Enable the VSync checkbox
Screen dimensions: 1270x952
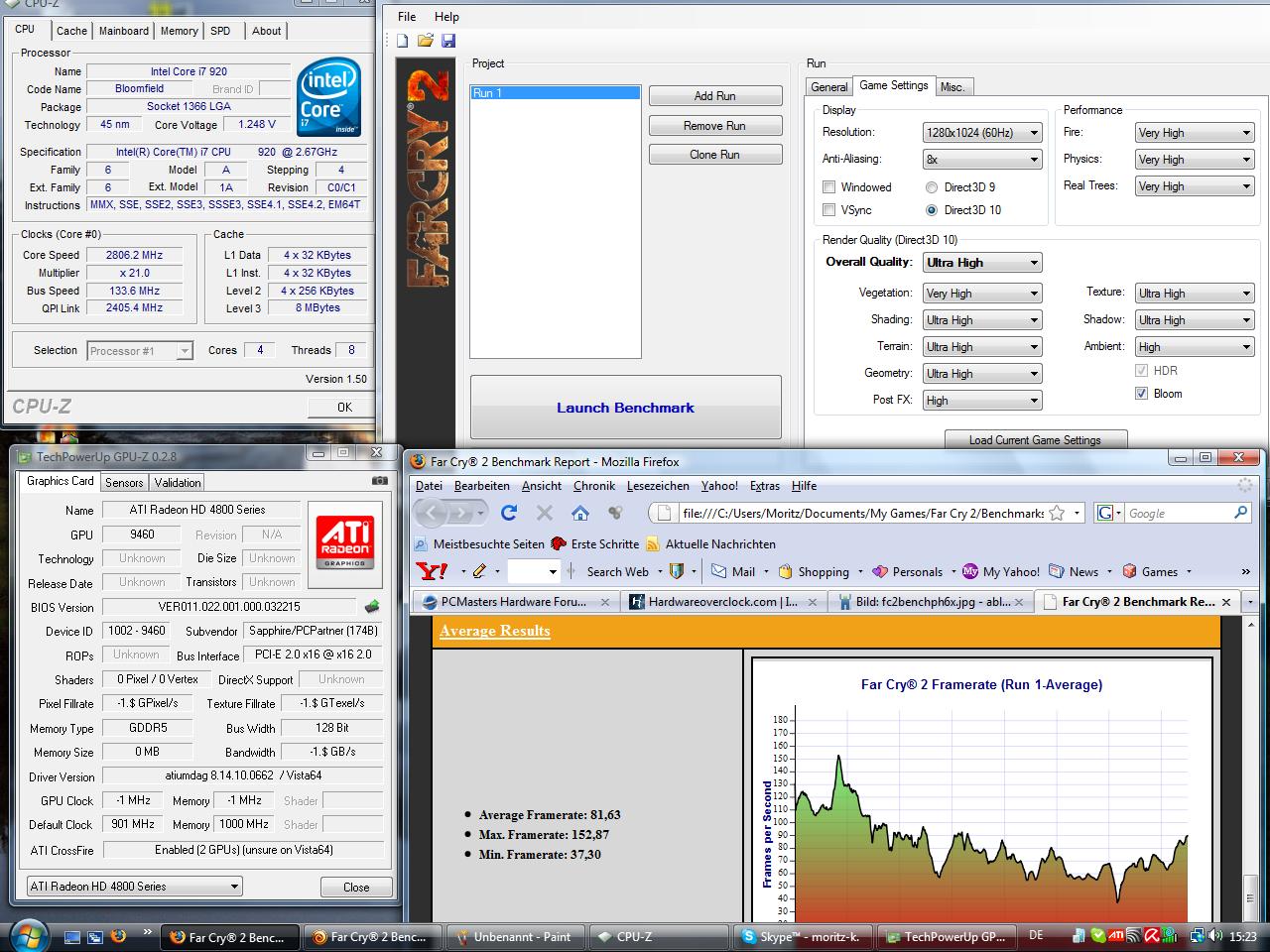pyautogui.click(x=828, y=209)
